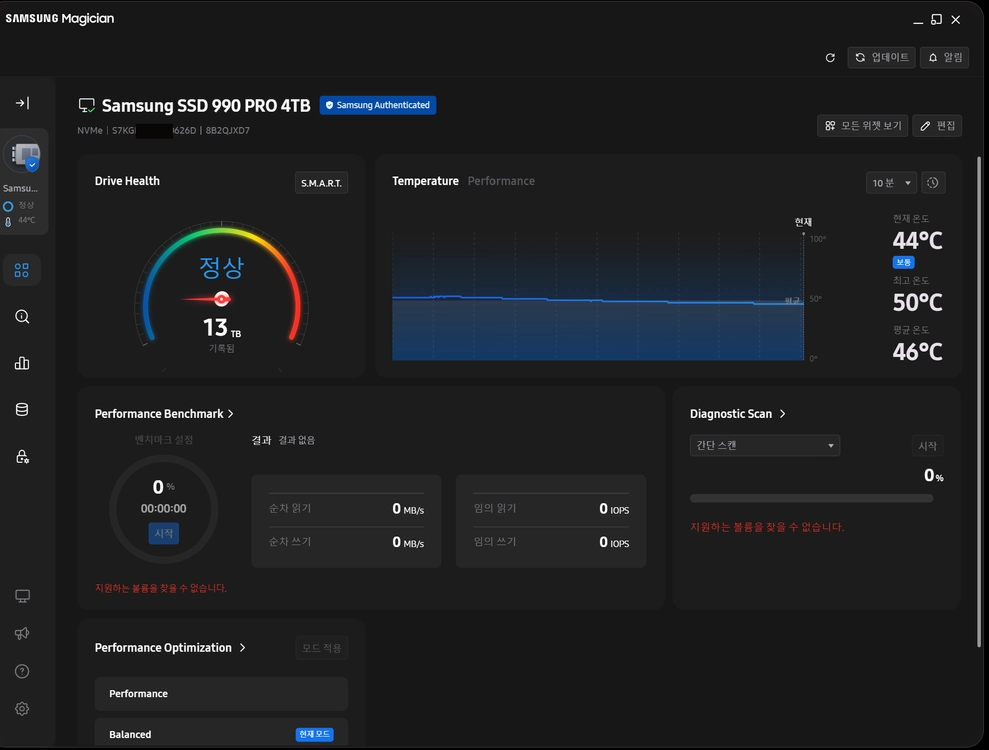Click the Samsung Authenticated badge
The height and width of the screenshot is (750, 989).
coord(377,105)
